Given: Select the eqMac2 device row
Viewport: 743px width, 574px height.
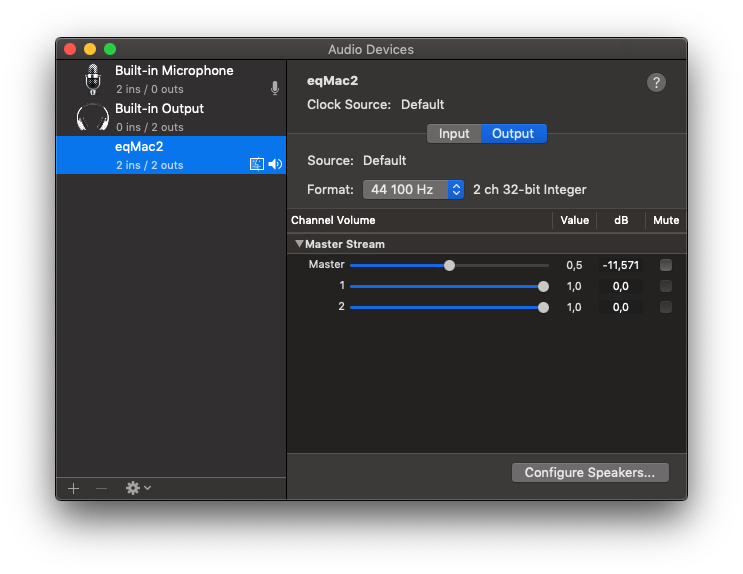Looking at the screenshot, I should pos(171,155).
